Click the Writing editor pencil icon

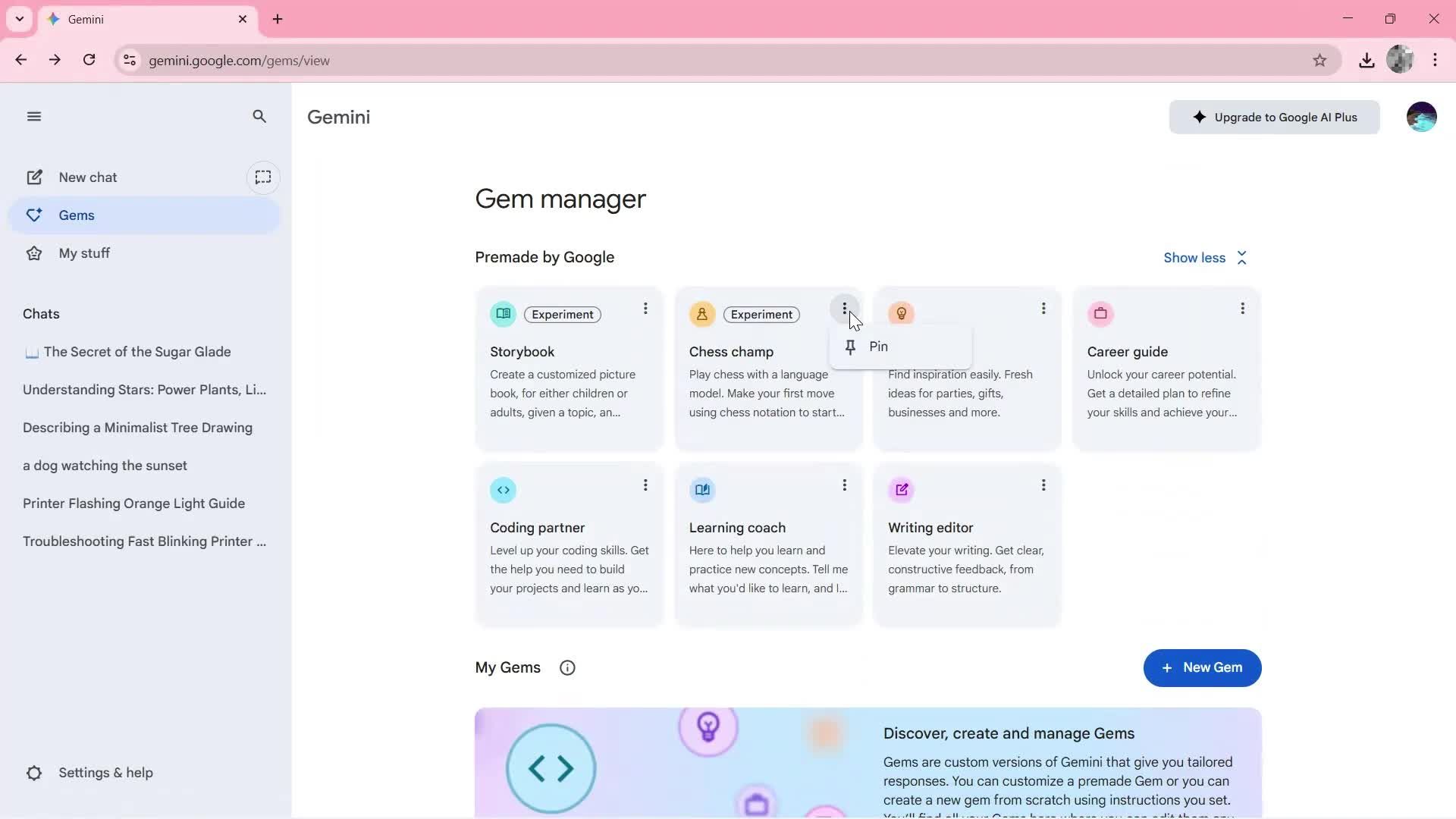point(901,490)
